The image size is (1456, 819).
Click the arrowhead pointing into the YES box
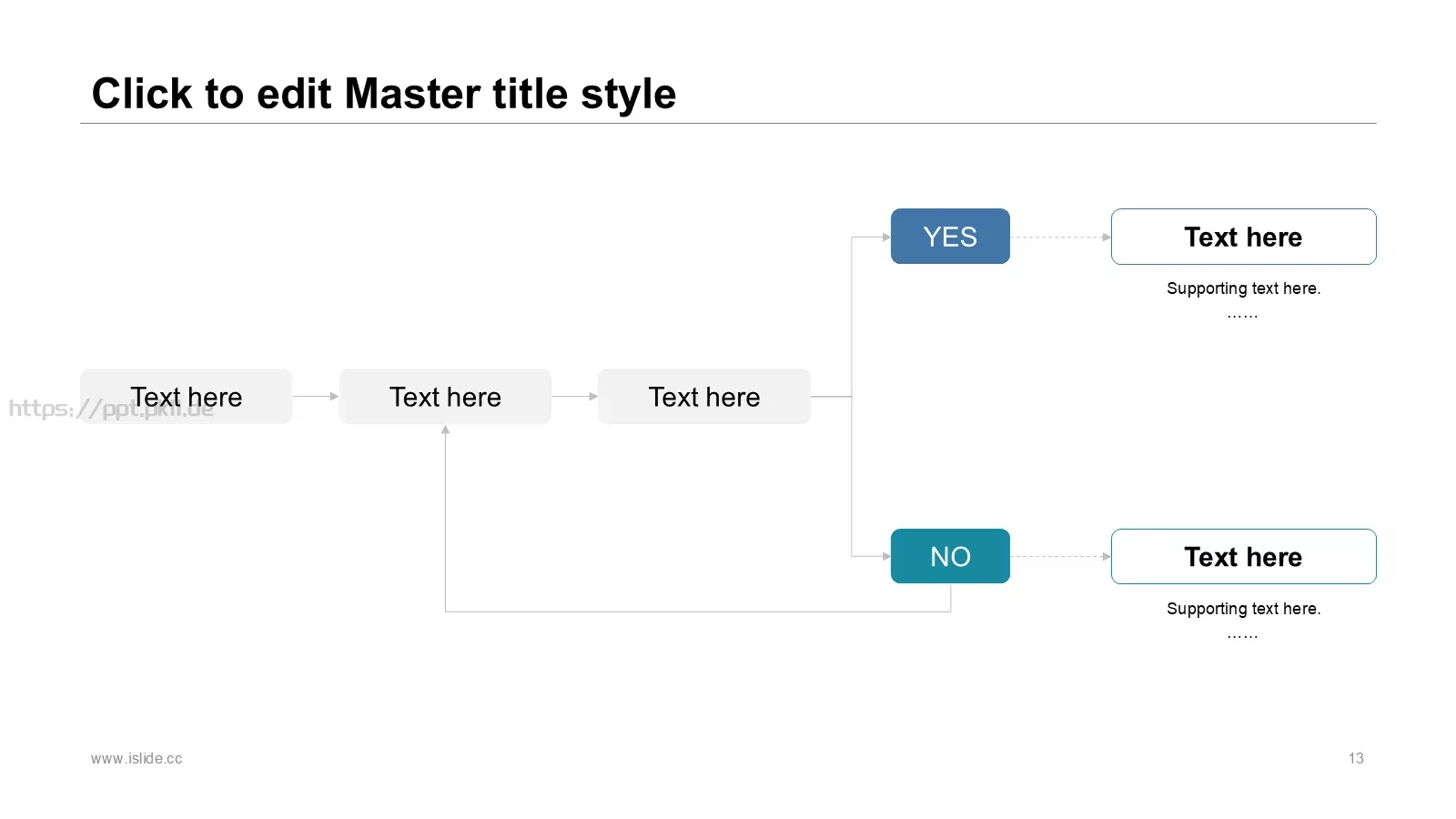pyautogui.click(x=886, y=238)
